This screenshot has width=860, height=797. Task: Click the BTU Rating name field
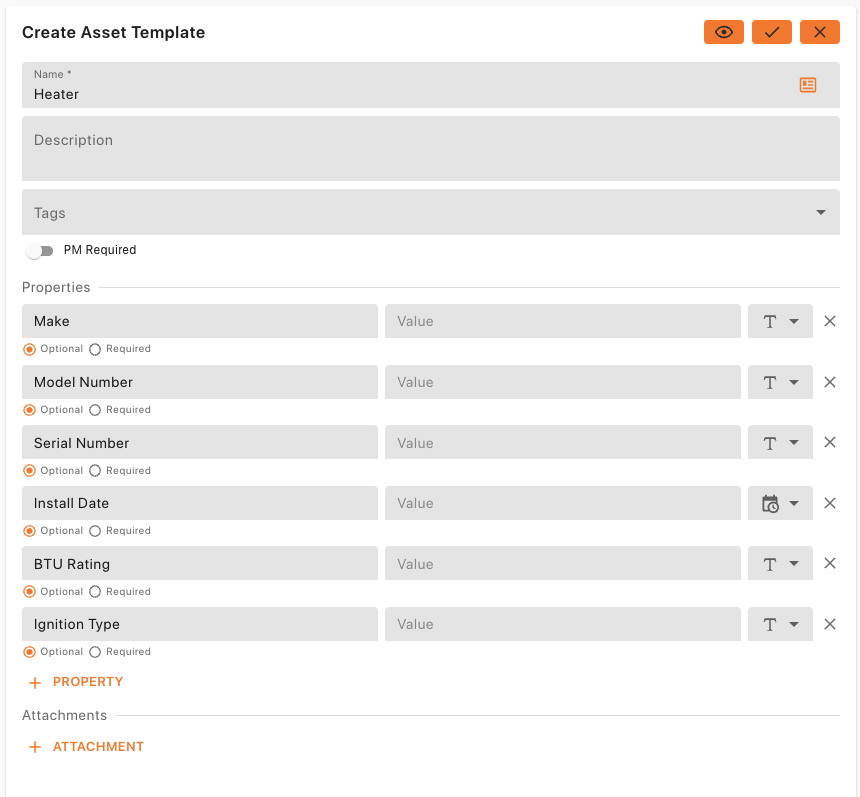(200, 563)
